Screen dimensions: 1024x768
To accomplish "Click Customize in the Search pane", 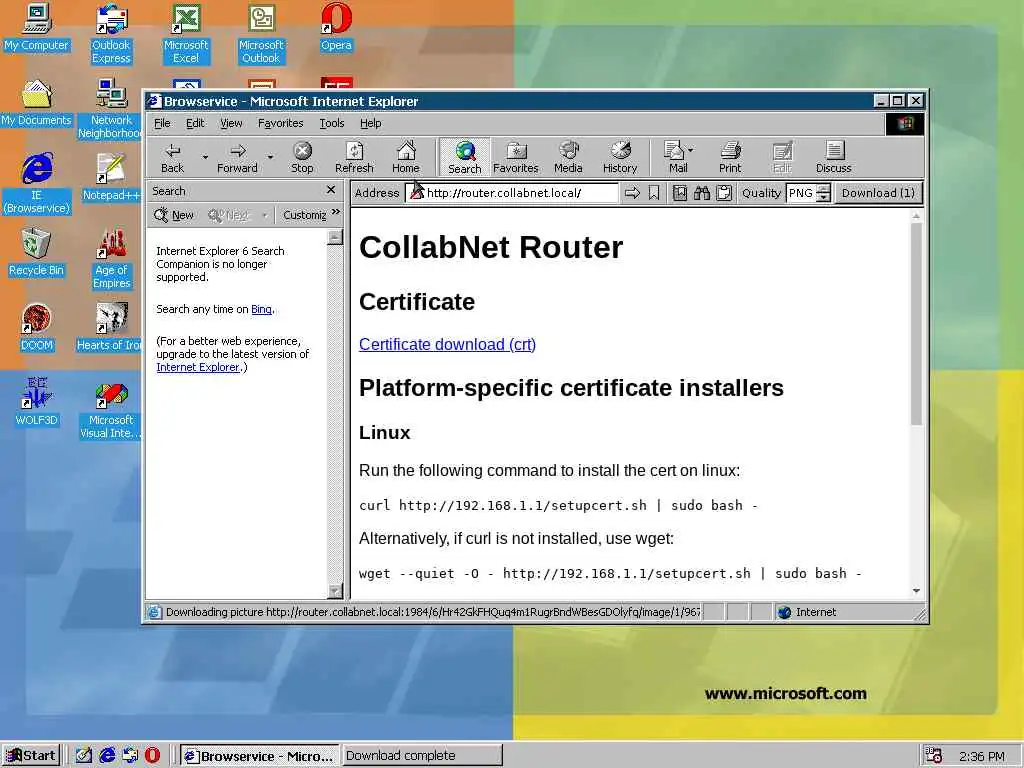I will (x=304, y=215).
